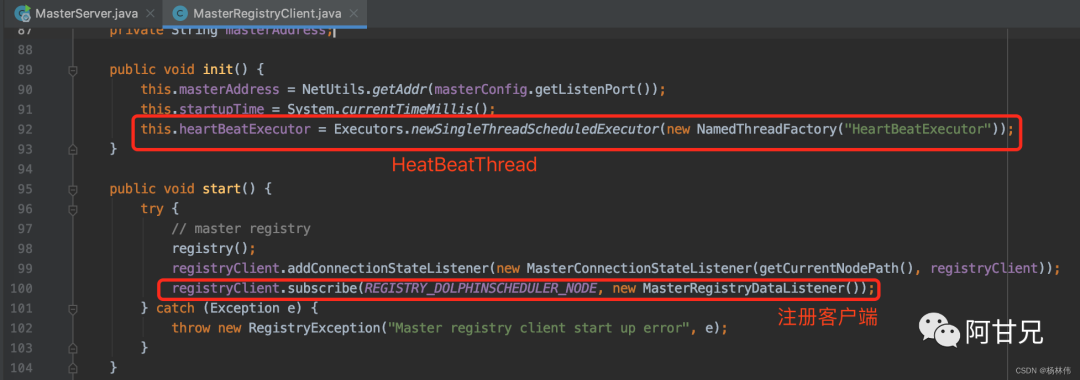Close the MasterServer.java tab
1080x380 pixels.
[150, 14]
